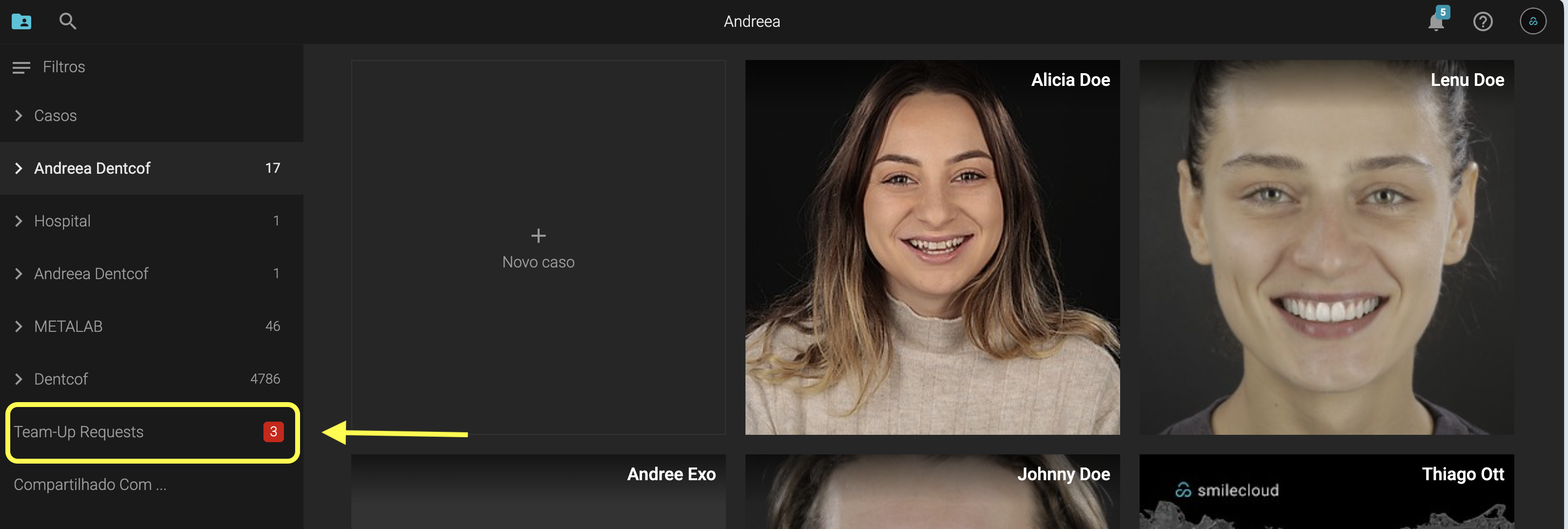
Task: Click the patient cases folder icon
Action: (21, 22)
